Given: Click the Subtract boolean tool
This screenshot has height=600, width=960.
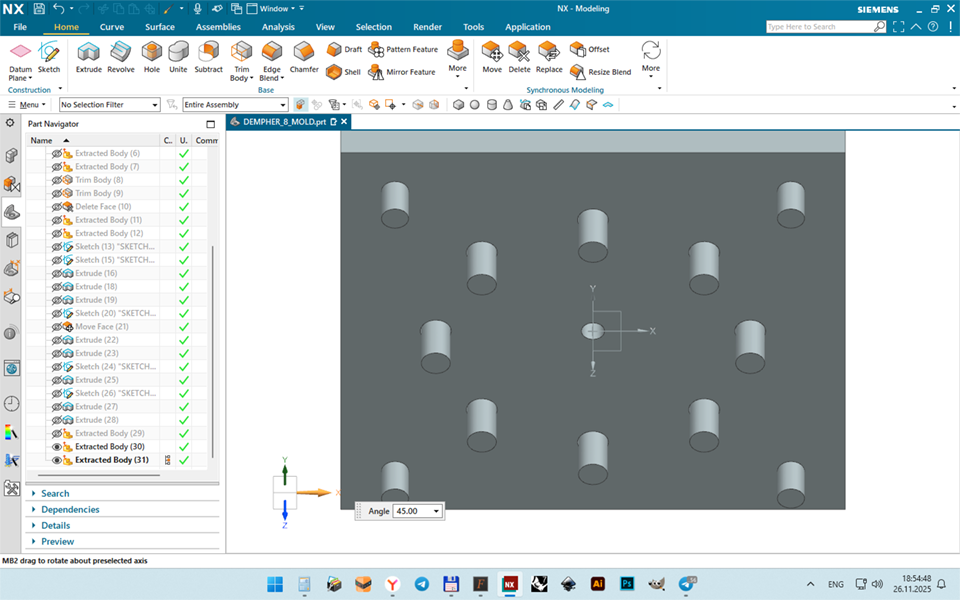Looking at the screenshot, I should (208, 58).
